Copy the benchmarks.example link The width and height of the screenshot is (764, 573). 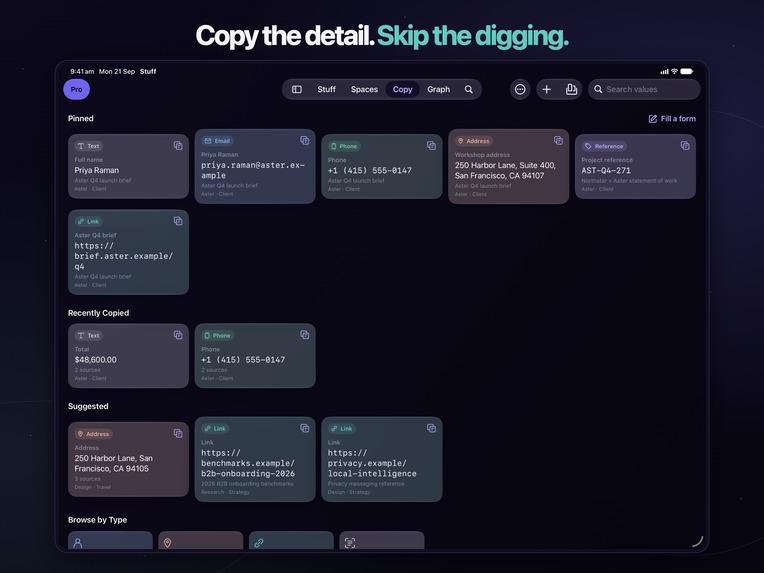tap(305, 428)
